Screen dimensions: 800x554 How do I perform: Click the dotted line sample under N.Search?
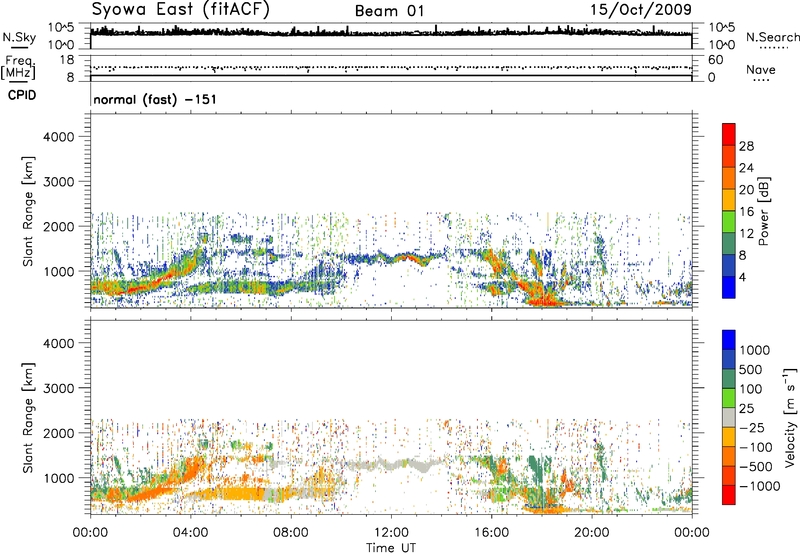(774, 48)
